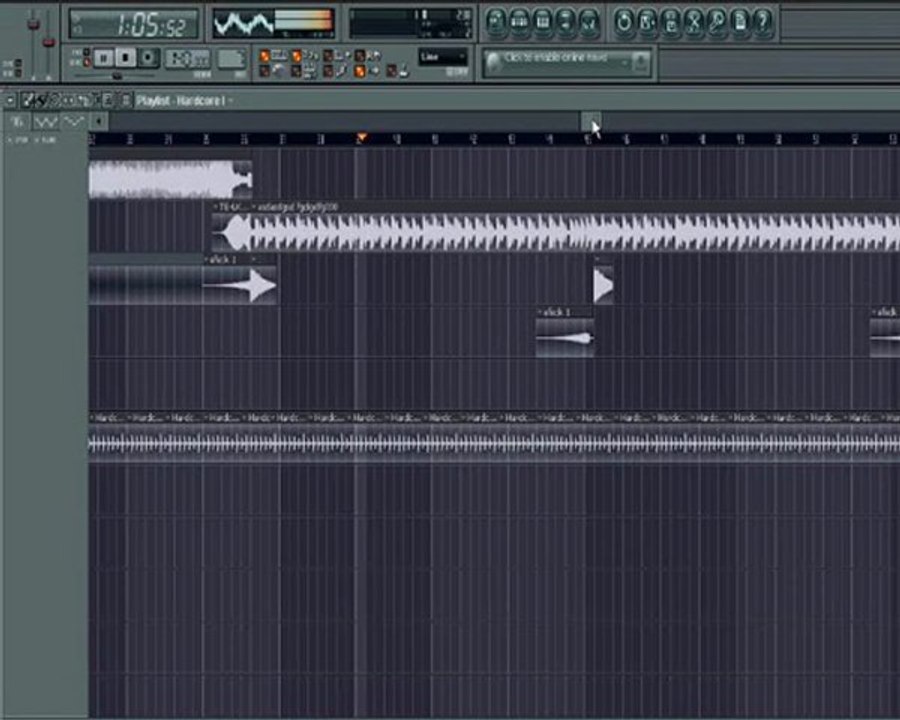Expand the Playlist title dropdown arrow

tap(231, 102)
